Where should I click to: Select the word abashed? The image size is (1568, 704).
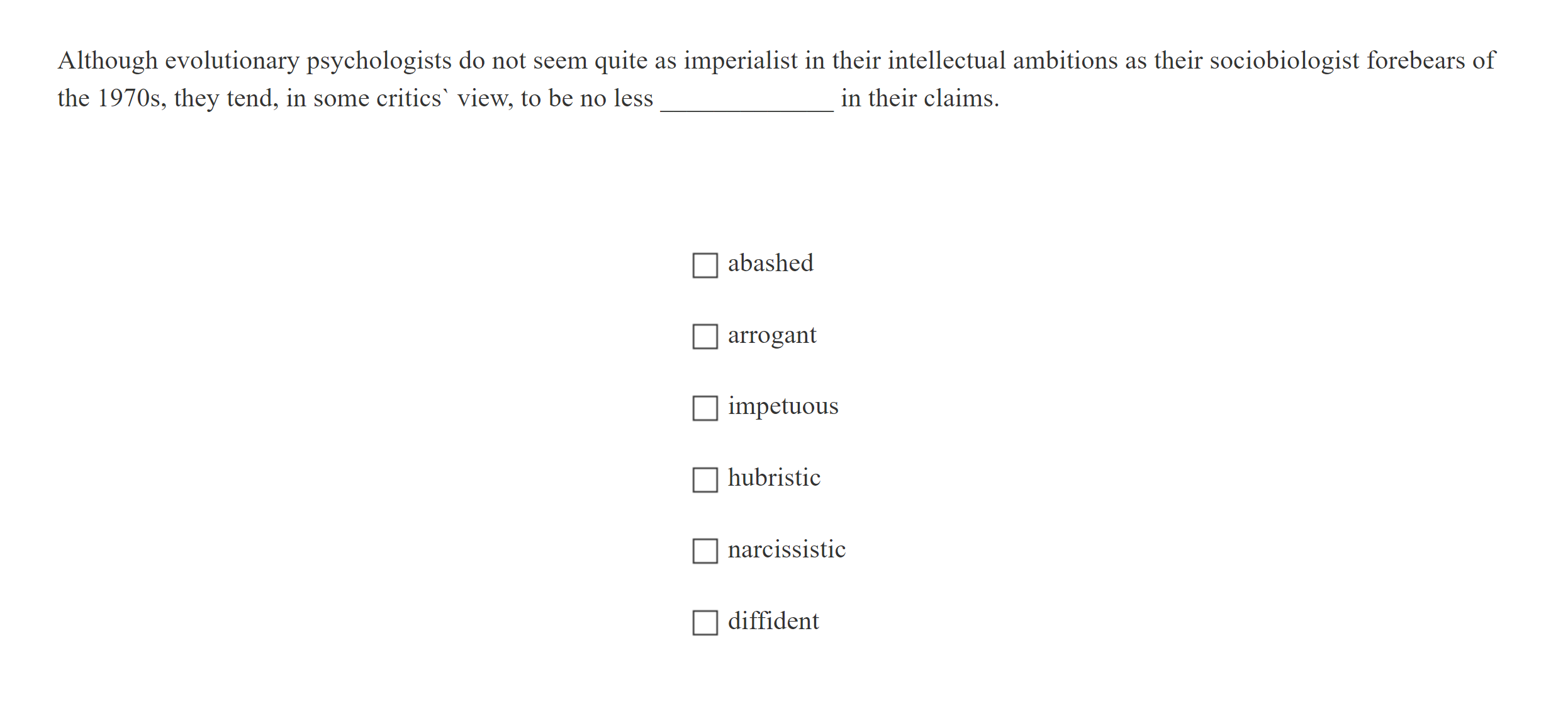771,263
